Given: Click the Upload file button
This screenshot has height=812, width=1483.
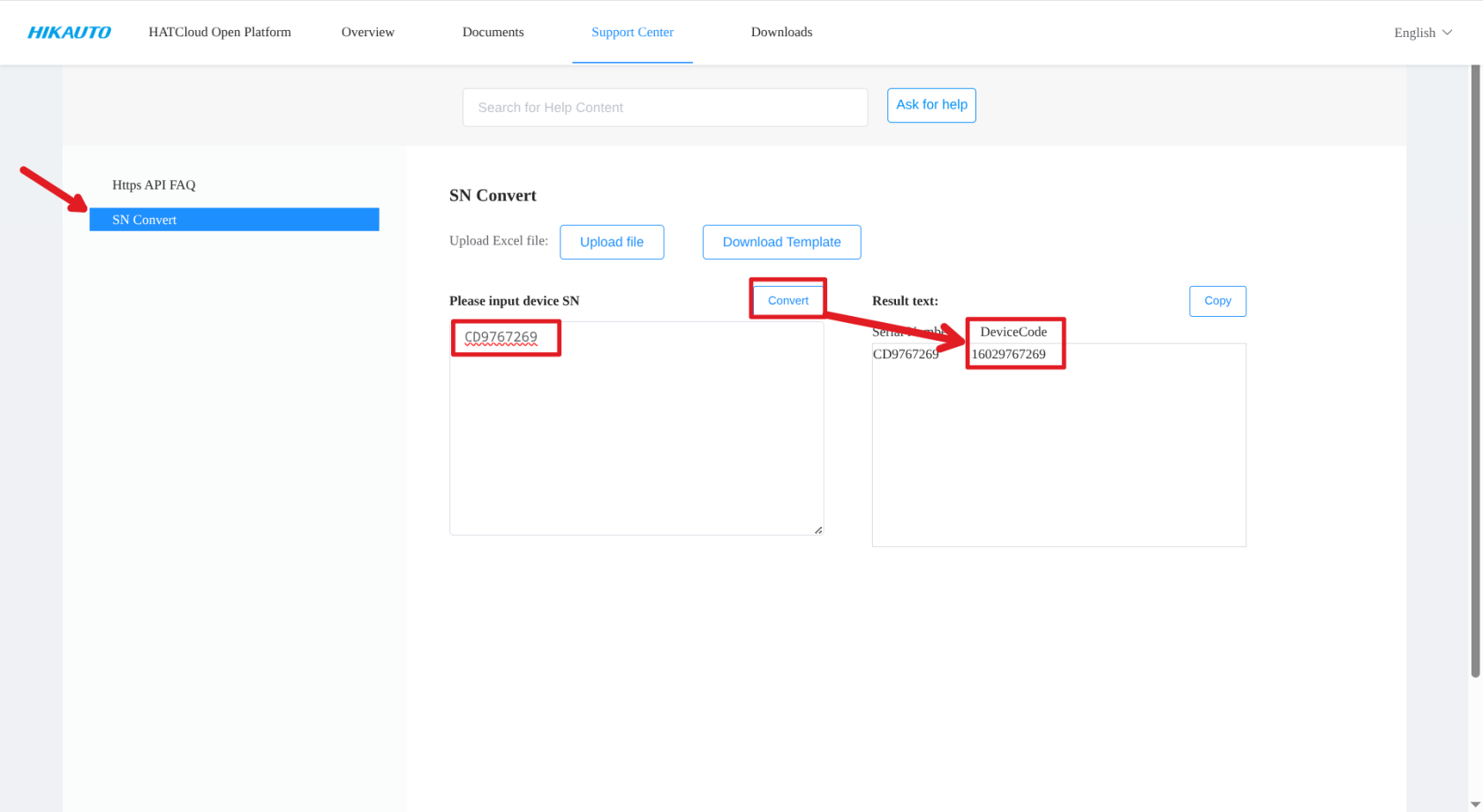Looking at the screenshot, I should click(x=612, y=242).
